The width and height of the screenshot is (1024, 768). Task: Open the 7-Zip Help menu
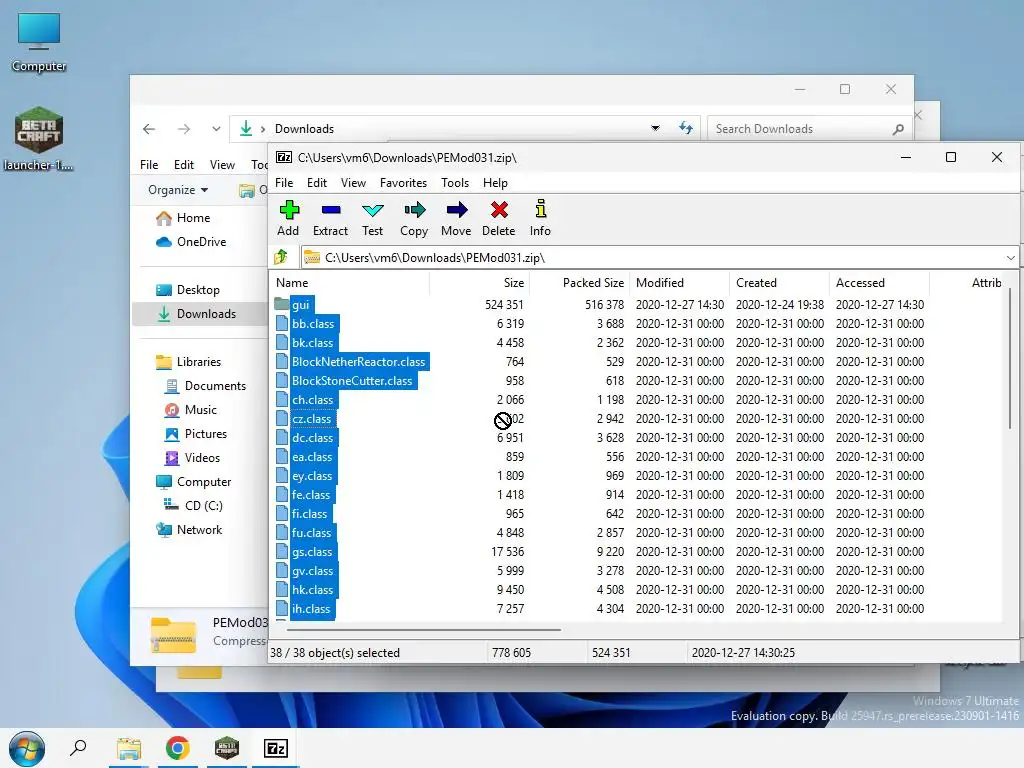[496, 183]
